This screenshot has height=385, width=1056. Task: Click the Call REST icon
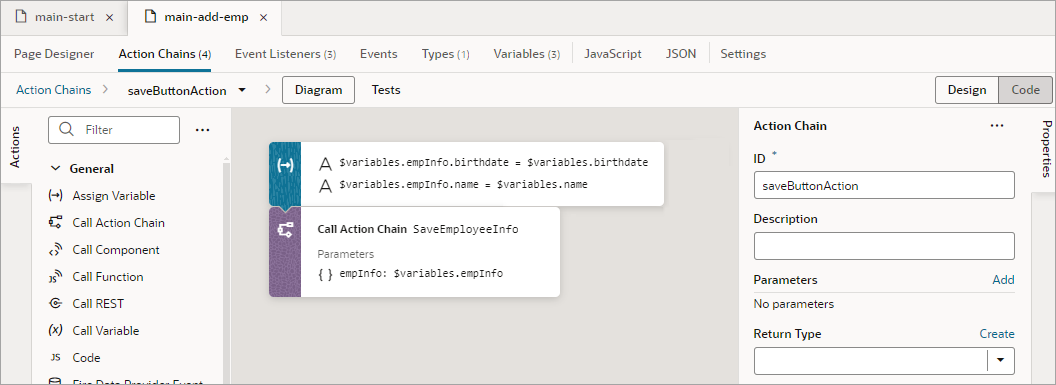56,304
